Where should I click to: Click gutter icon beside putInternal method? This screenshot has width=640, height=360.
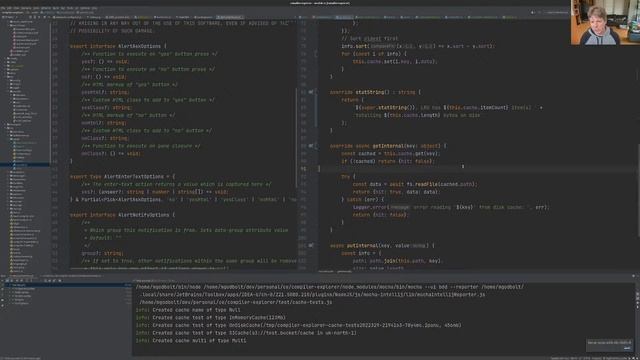(x=311, y=245)
